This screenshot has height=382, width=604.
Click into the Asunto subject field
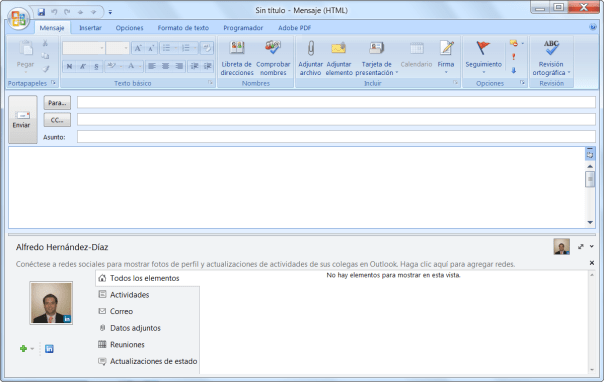pos(336,137)
